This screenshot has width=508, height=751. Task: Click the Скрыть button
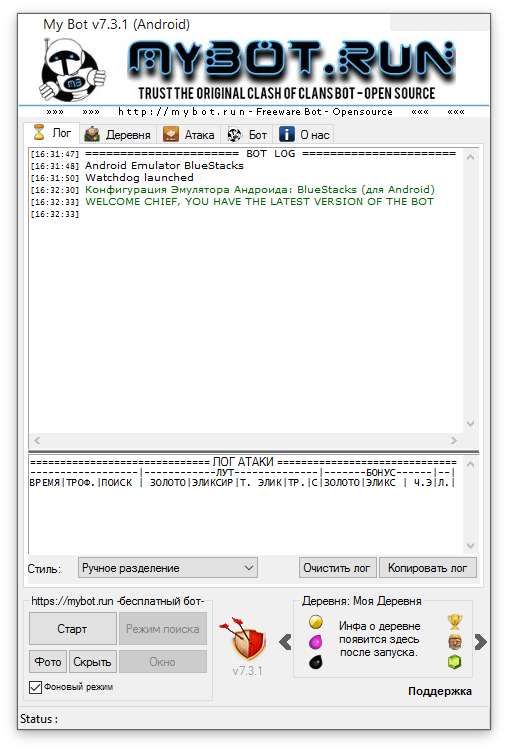click(92, 661)
